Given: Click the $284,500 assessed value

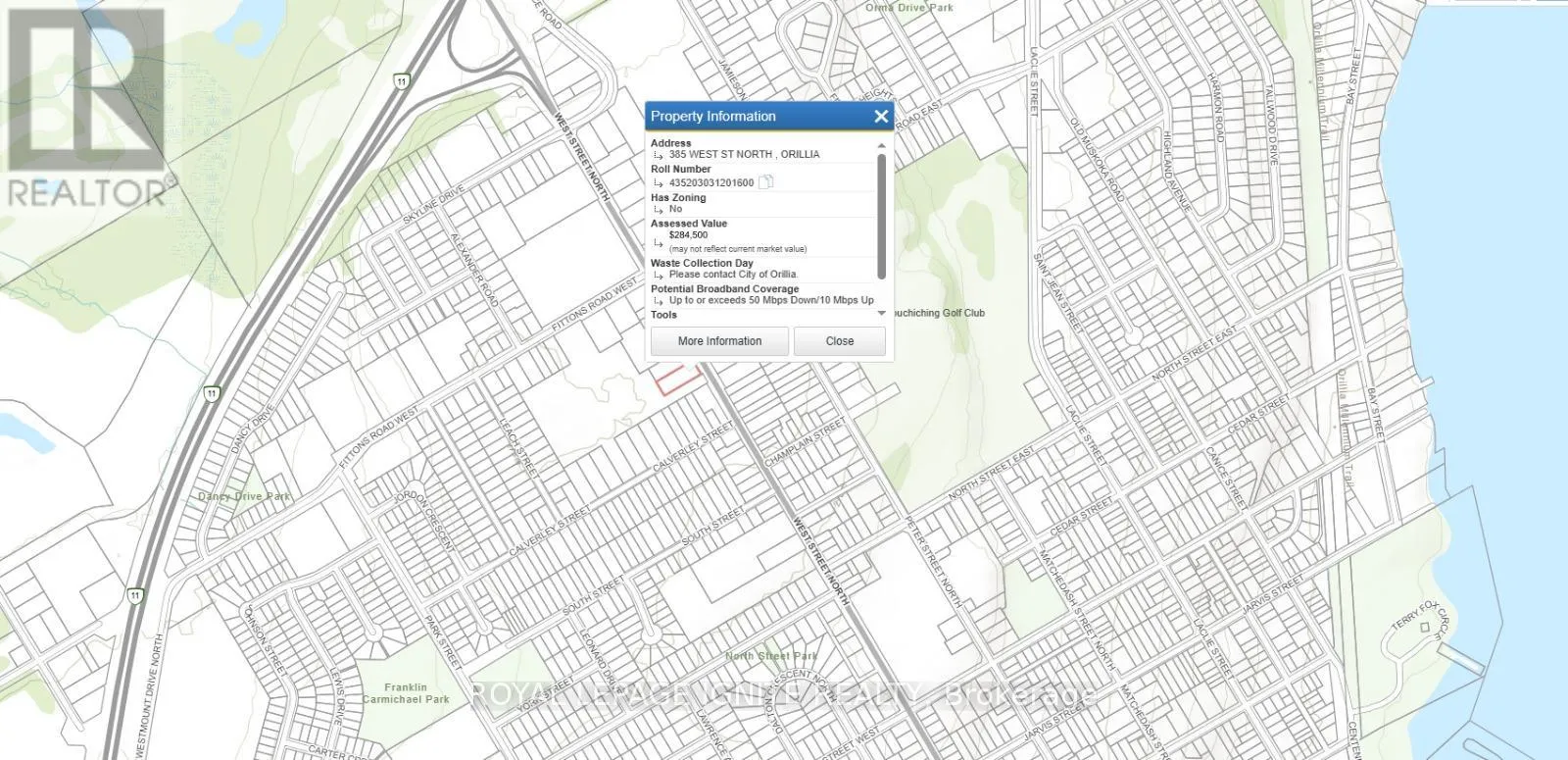Looking at the screenshot, I should tap(688, 235).
